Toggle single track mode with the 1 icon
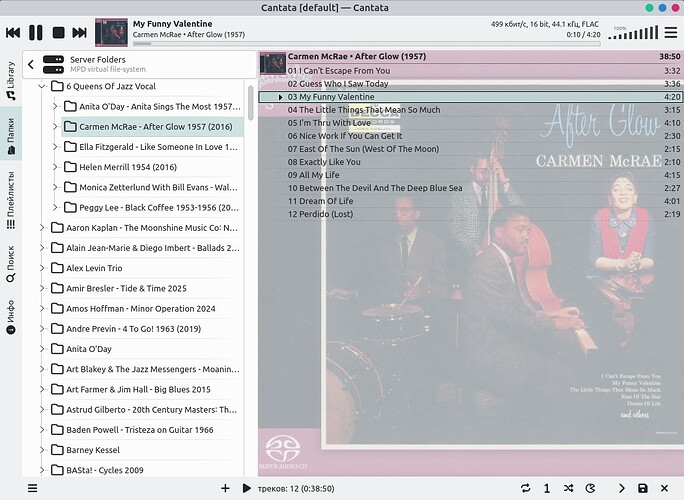Image resolution: width=684 pixels, height=500 pixels. 547,488
